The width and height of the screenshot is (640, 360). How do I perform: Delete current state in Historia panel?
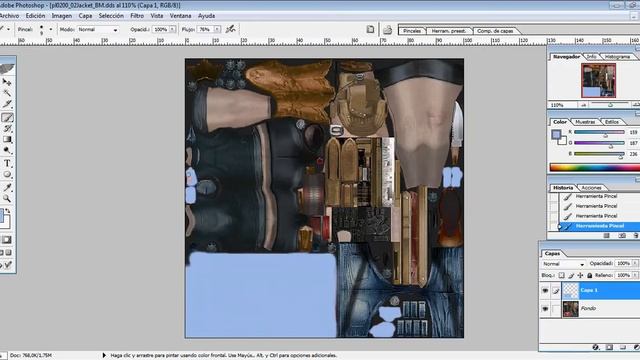tap(636, 236)
